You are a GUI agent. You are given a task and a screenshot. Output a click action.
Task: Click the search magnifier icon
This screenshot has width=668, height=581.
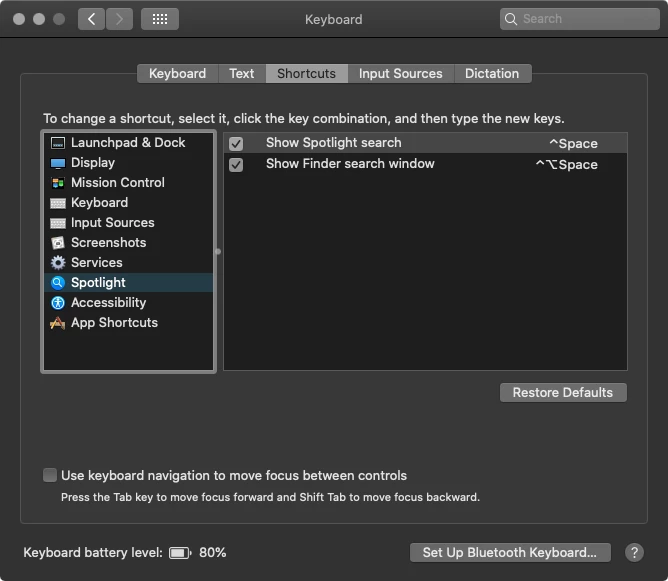[x=510, y=19]
